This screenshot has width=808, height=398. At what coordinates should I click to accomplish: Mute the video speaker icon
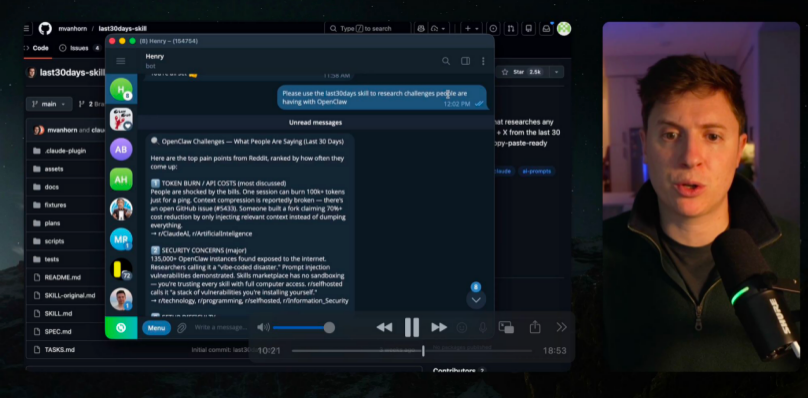[263, 327]
